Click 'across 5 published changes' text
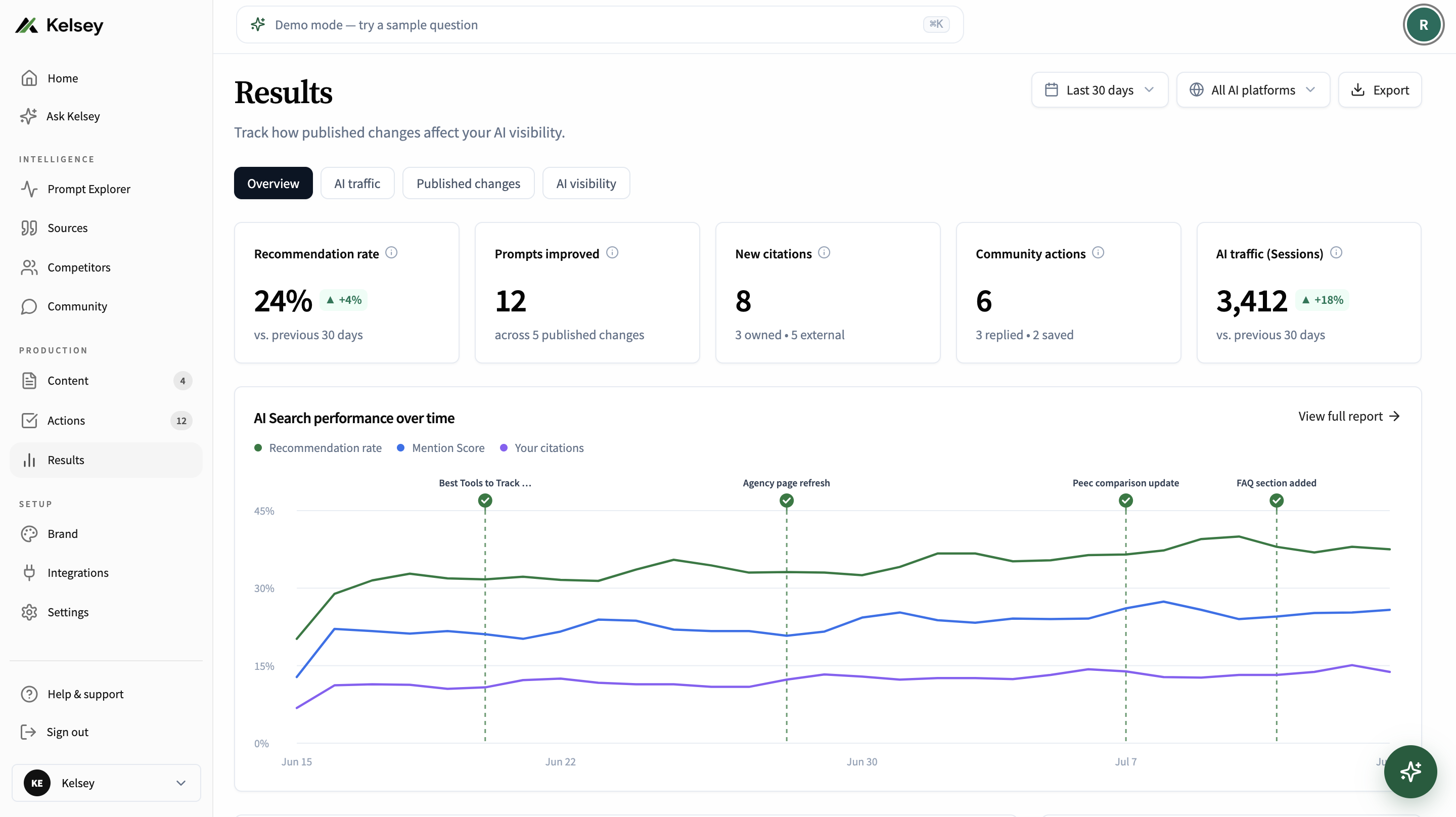This screenshot has width=1456, height=817. [x=569, y=335]
